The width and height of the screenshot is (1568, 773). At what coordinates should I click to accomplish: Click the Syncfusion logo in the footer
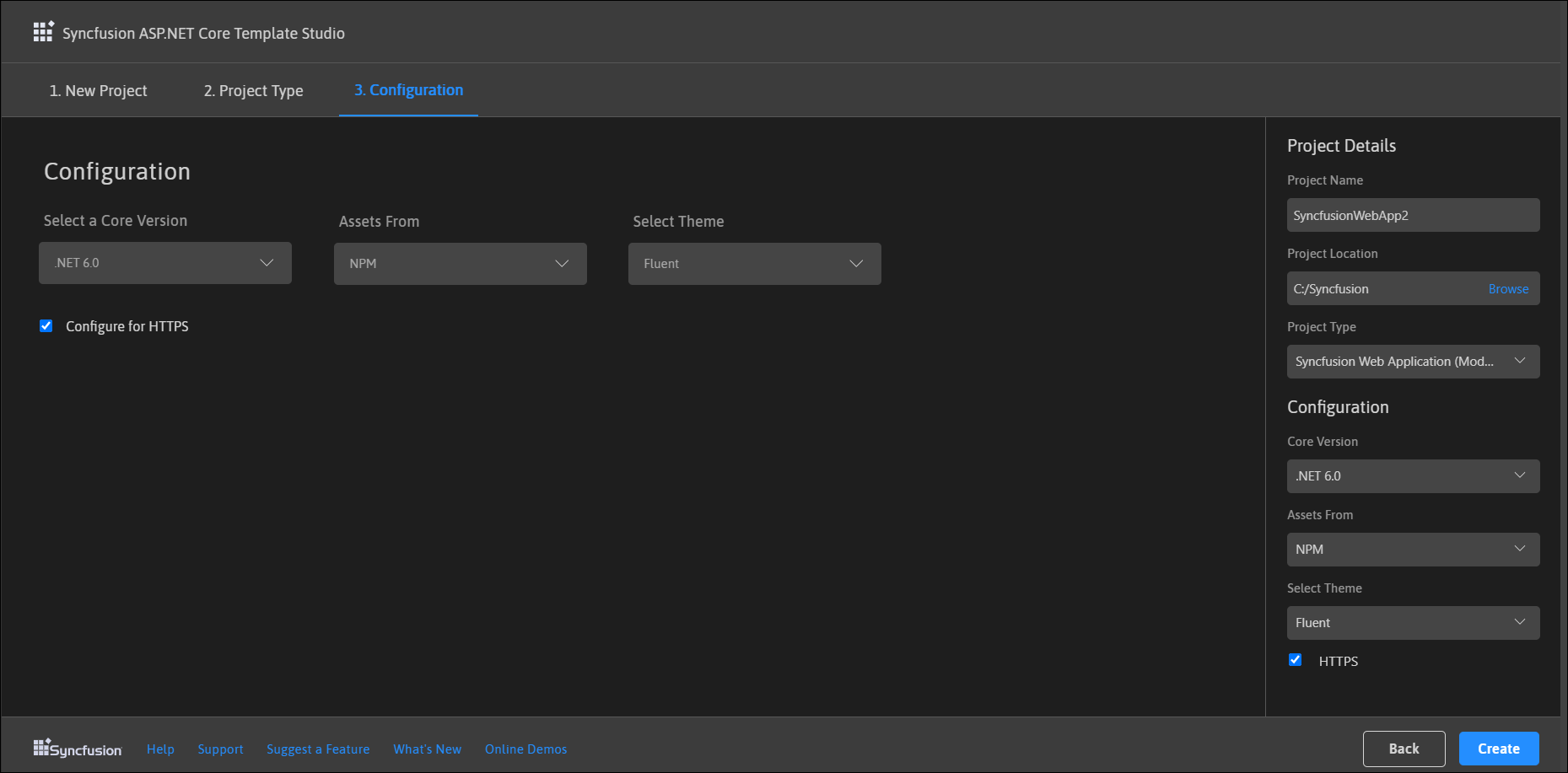coord(78,749)
